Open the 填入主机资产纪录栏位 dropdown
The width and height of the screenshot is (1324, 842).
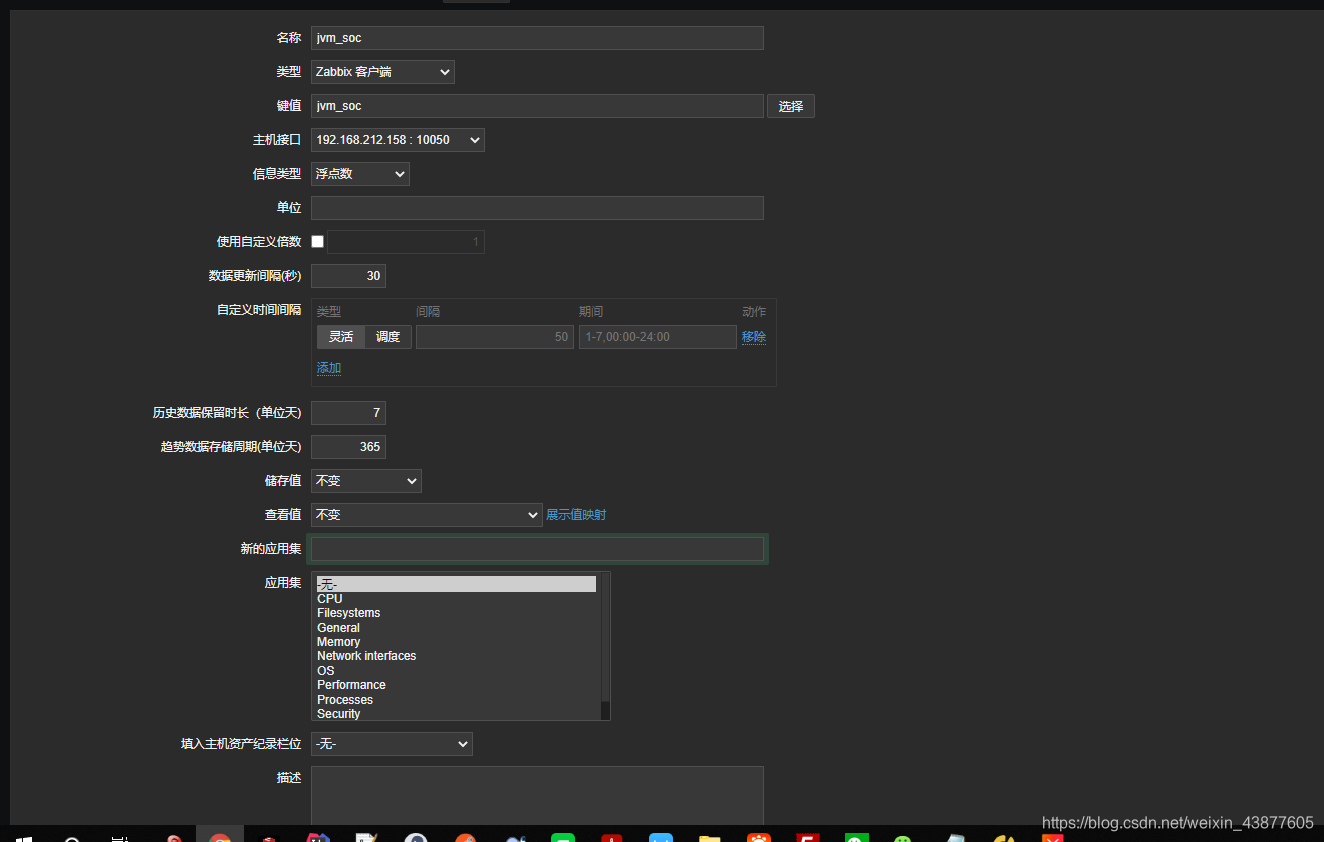(392, 744)
